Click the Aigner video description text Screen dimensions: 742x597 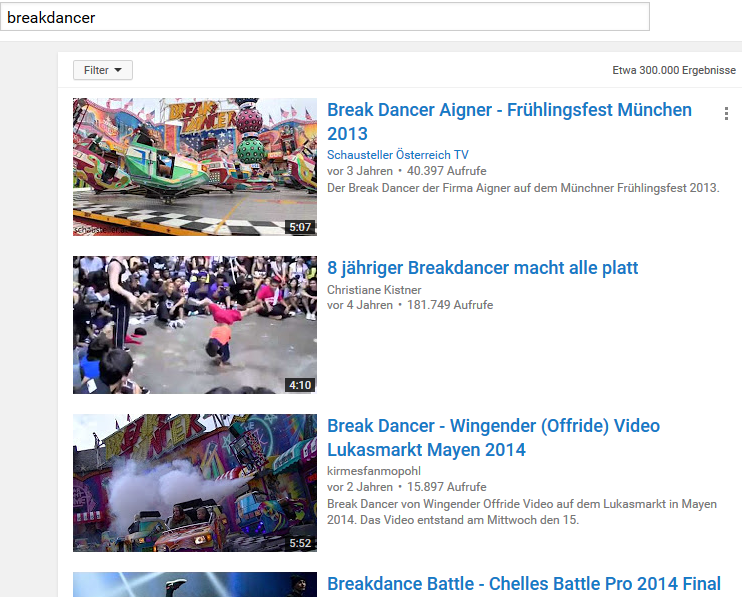(522, 187)
